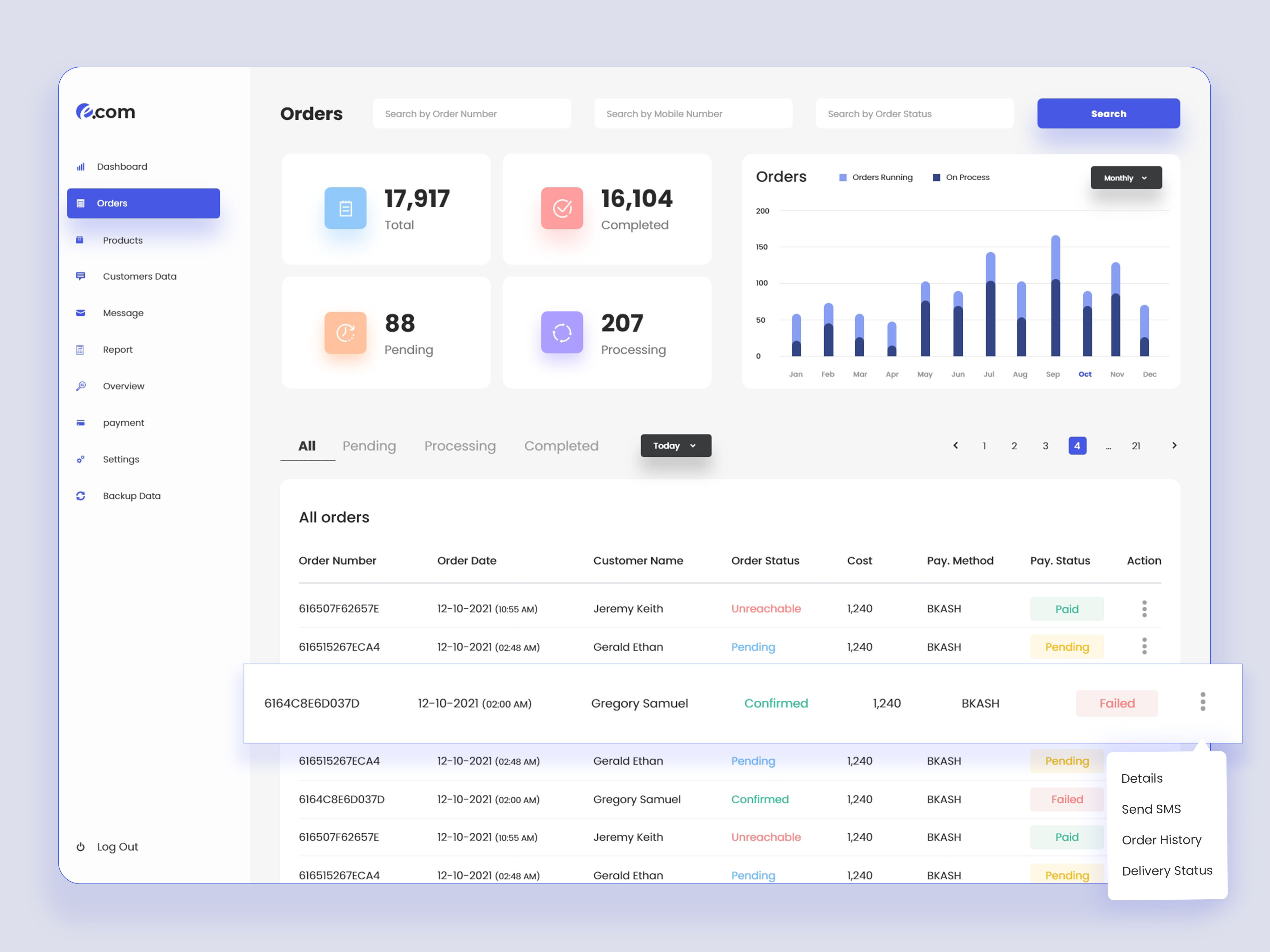1270x952 pixels.
Task: Jump to page 21
Action: point(1136,446)
